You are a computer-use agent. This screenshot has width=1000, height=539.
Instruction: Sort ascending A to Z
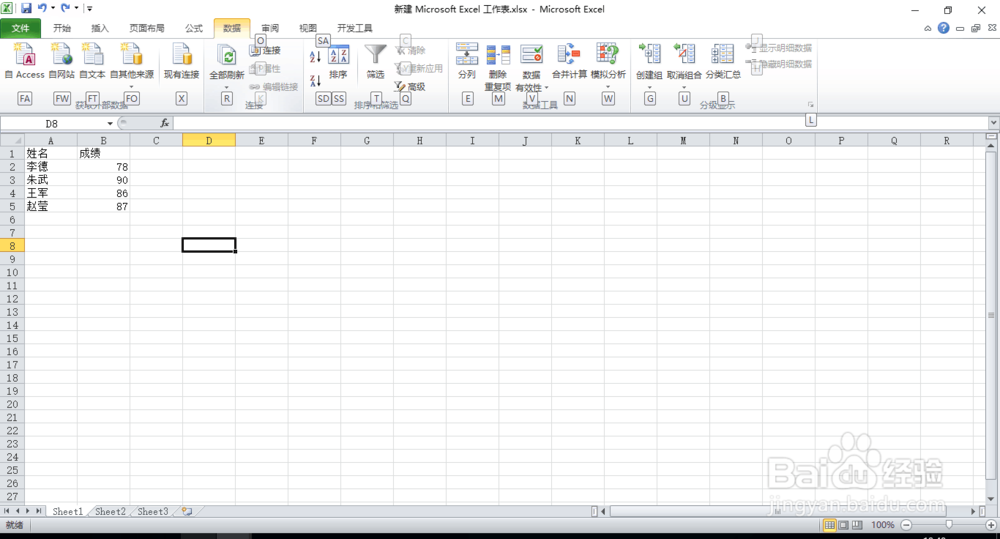(x=315, y=57)
